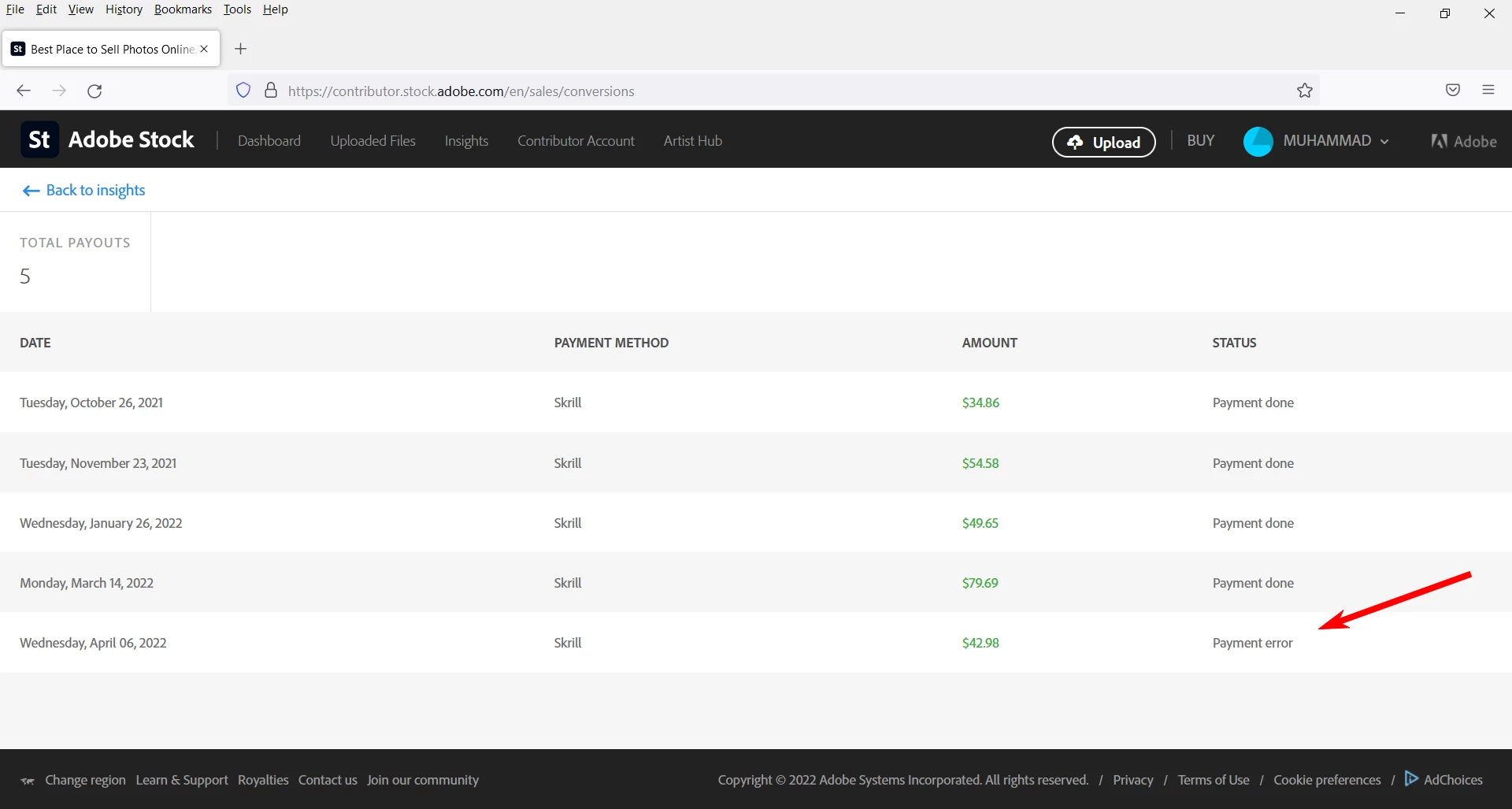Viewport: 1512px width, 809px height.
Task: Click the Adobe Stock St logo
Action: (x=39, y=140)
